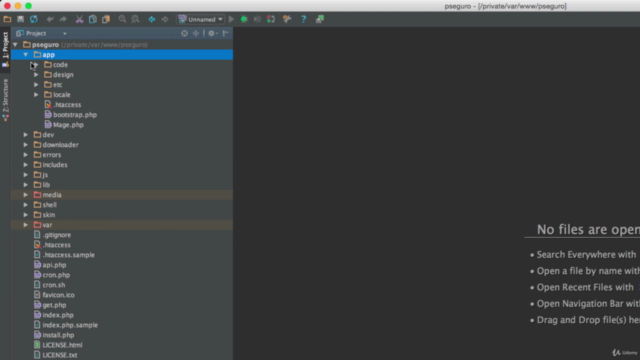Click the Collapse All icon in Project panel
640x360 pixels.
tap(196, 33)
